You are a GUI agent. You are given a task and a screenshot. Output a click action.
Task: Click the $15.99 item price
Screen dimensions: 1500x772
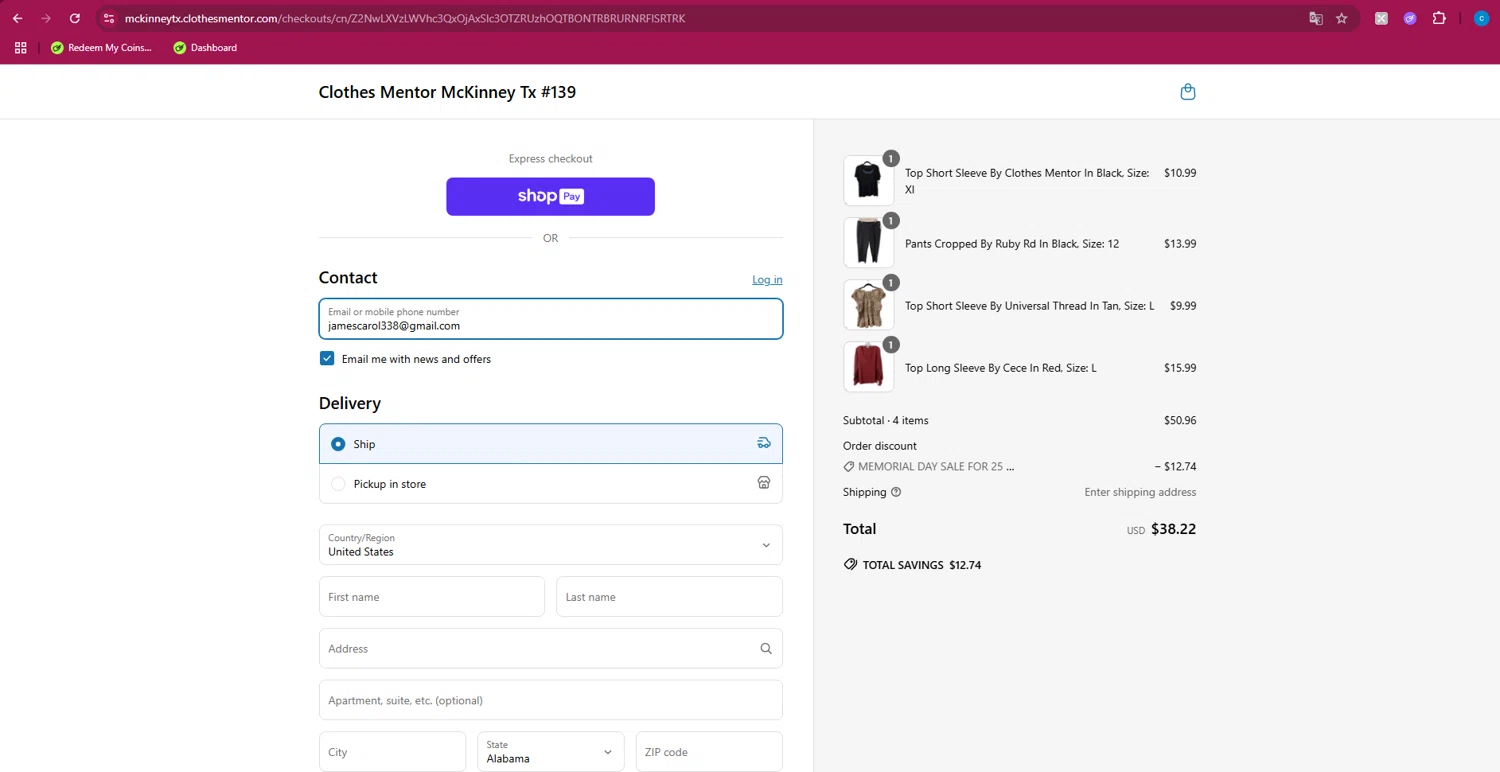(1180, 368)
